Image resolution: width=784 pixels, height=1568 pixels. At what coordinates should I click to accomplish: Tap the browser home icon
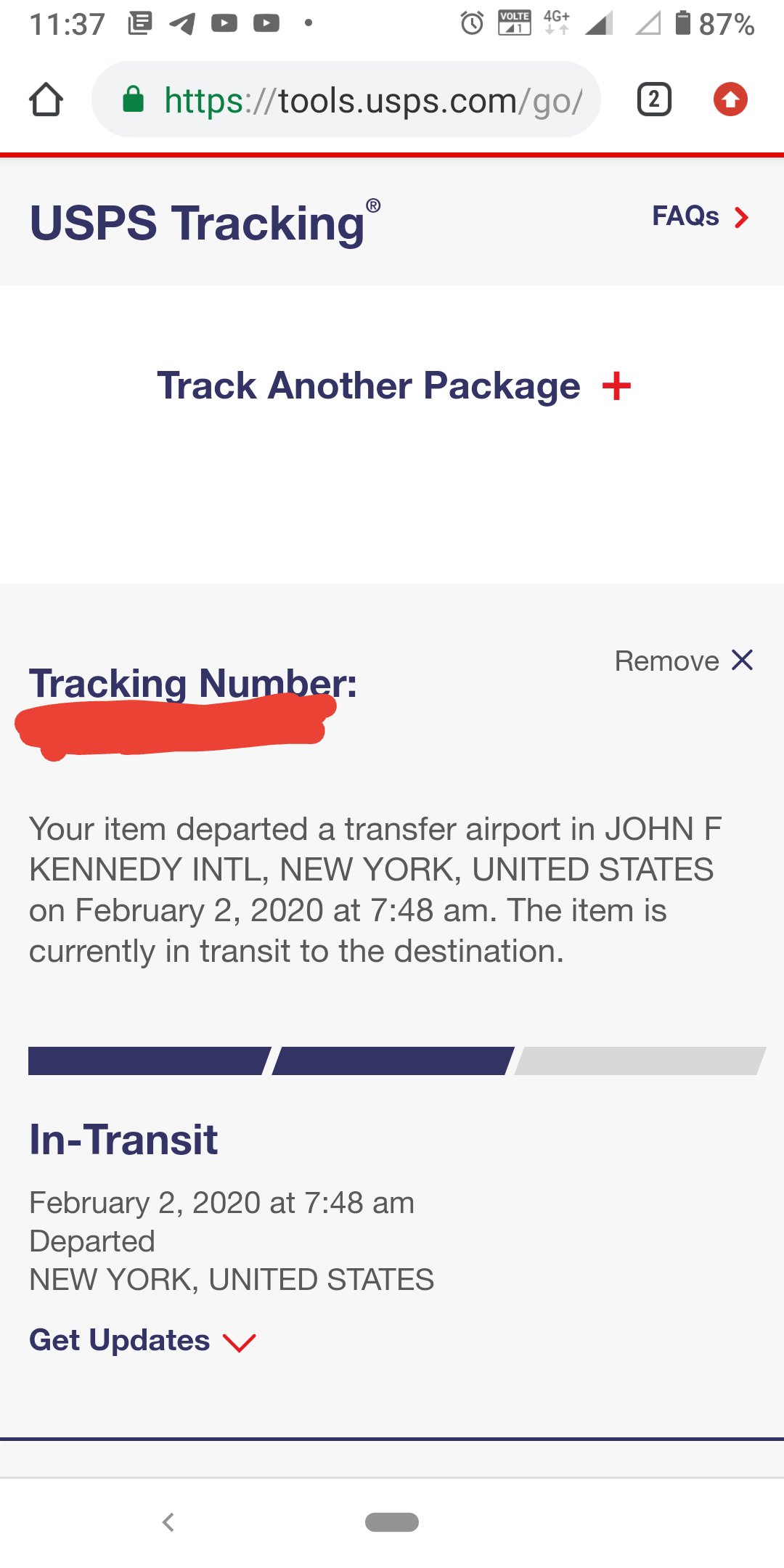(46, 99)
